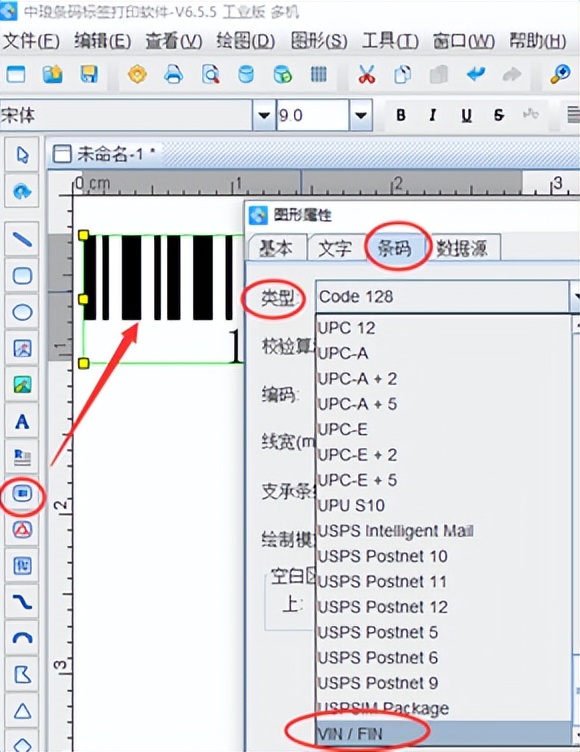Toggle Underline formatting
This screenshot has height=752, width=580.
tap(466, 115)
